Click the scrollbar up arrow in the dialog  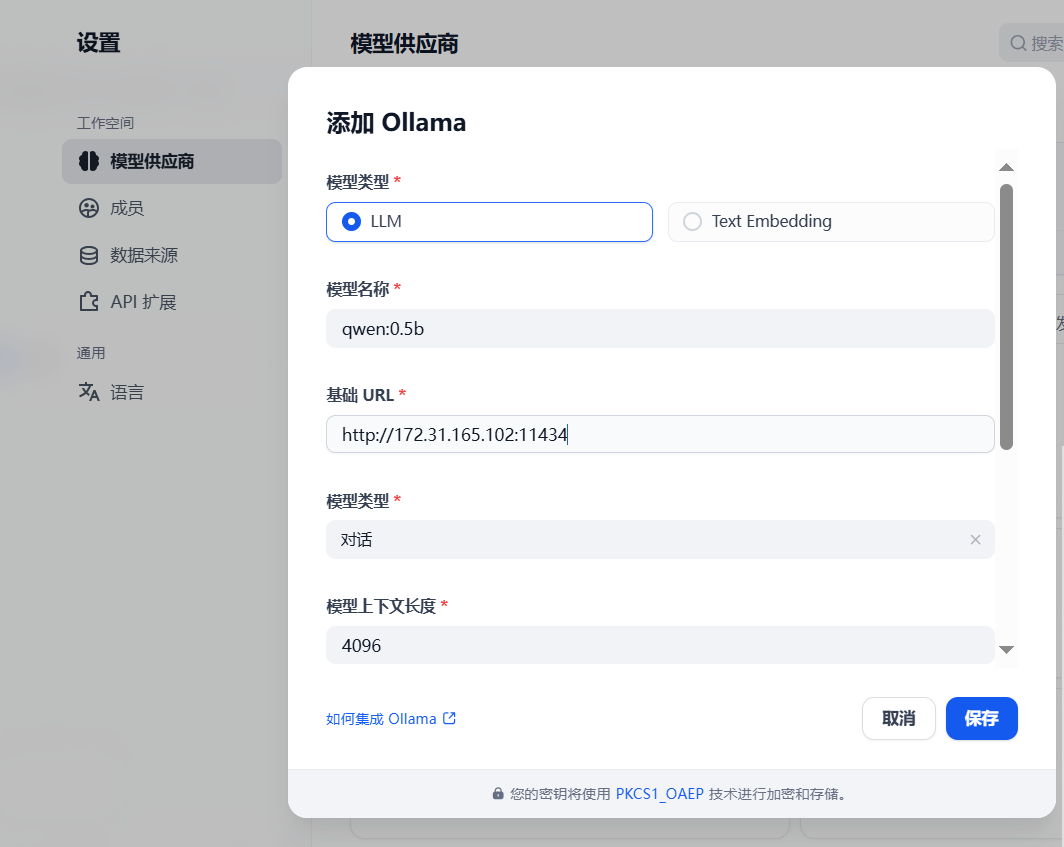click(1006, 167)
